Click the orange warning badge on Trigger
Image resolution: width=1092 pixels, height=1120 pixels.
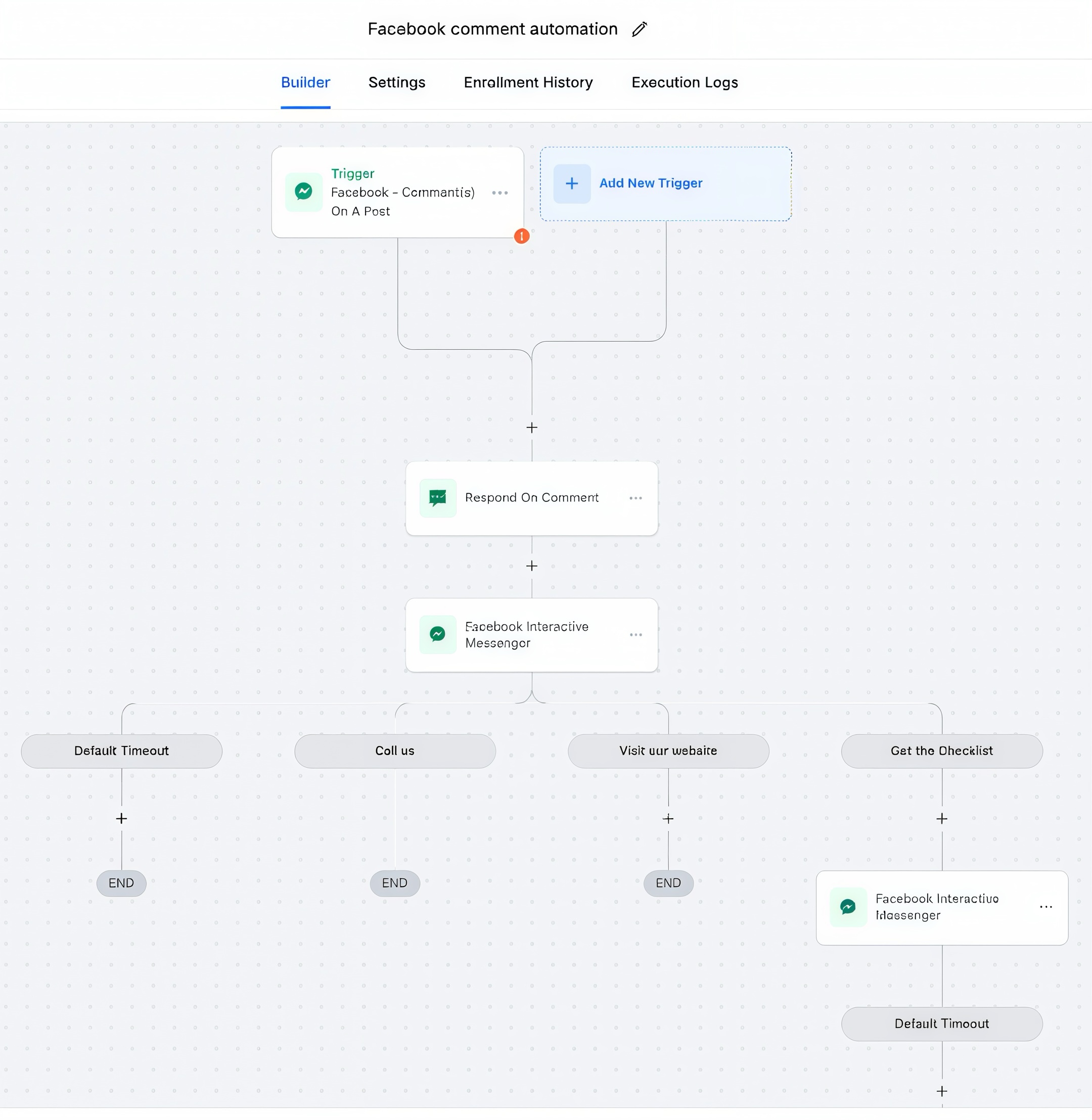click(x=521, y=236)
